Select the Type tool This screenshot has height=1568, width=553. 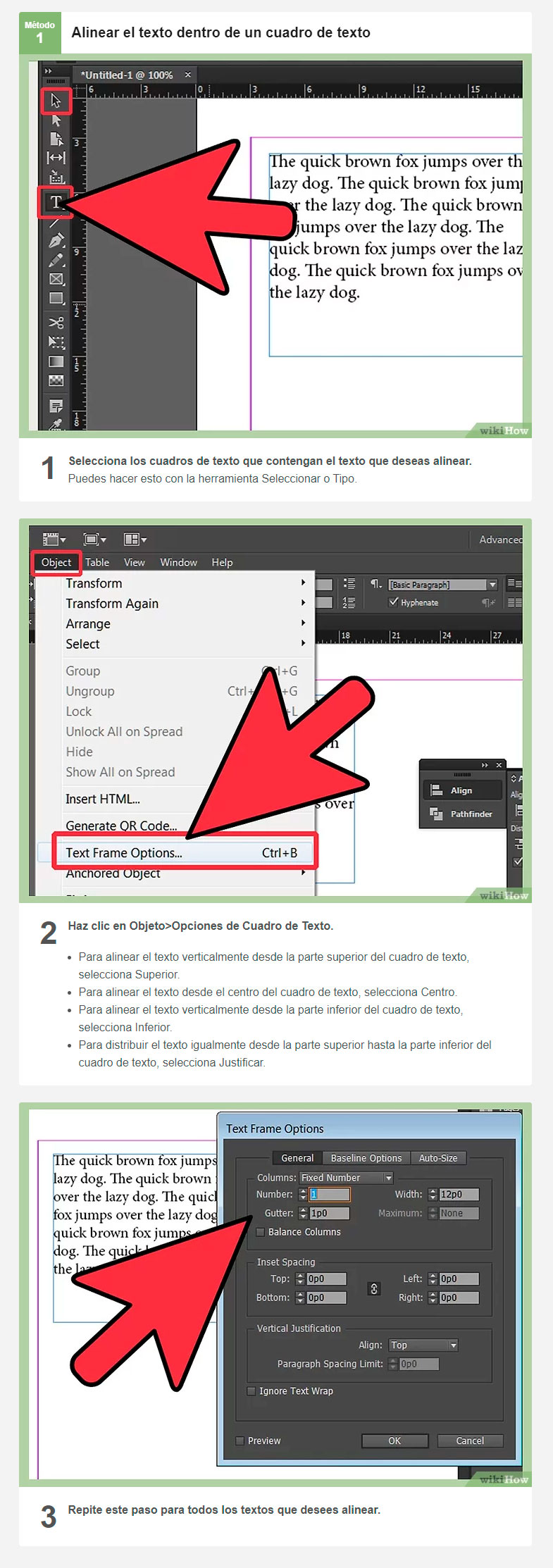pyautogui.click(x=56, y=202)
